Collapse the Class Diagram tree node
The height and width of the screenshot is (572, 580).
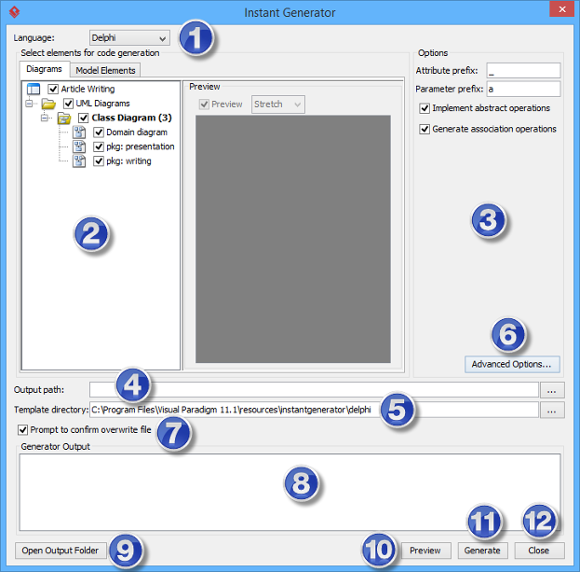pos(44,118)
